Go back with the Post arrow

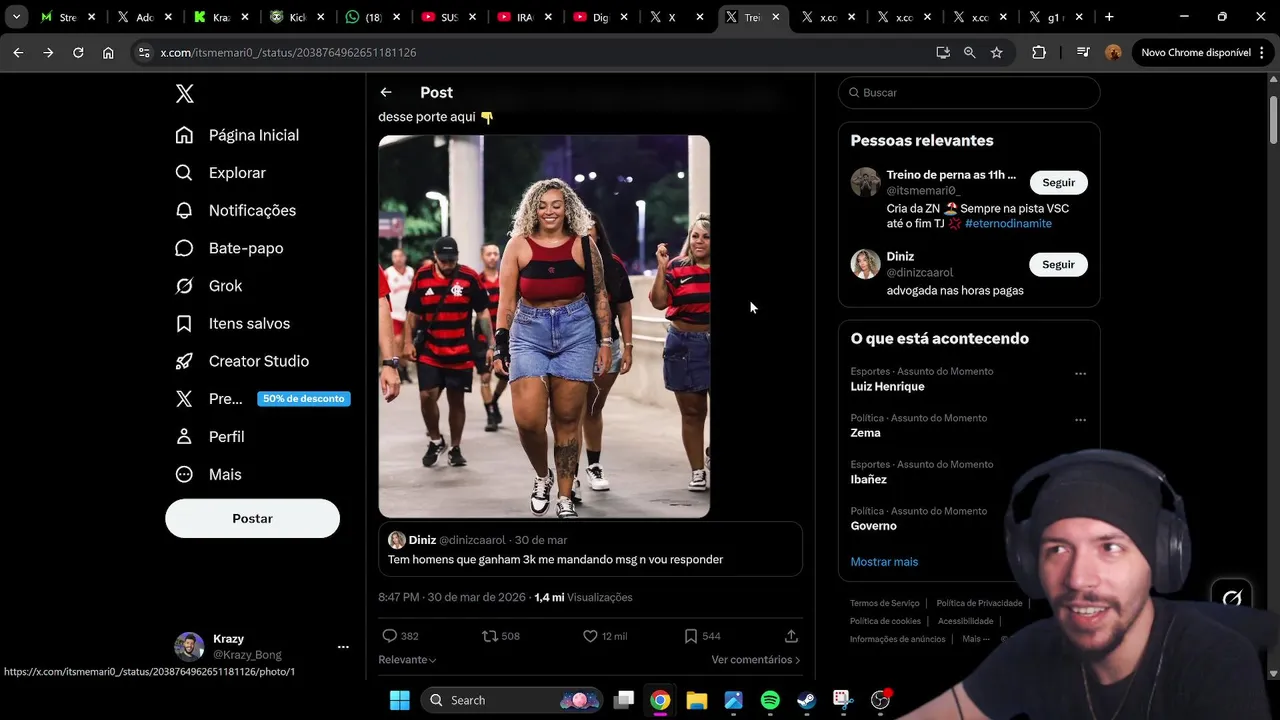coord(386,92)
